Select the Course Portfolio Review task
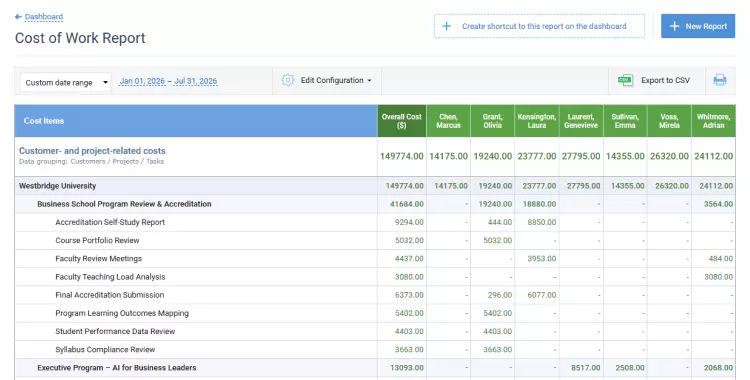Screen dimensions: 750x380 click(x=97, y=240)
